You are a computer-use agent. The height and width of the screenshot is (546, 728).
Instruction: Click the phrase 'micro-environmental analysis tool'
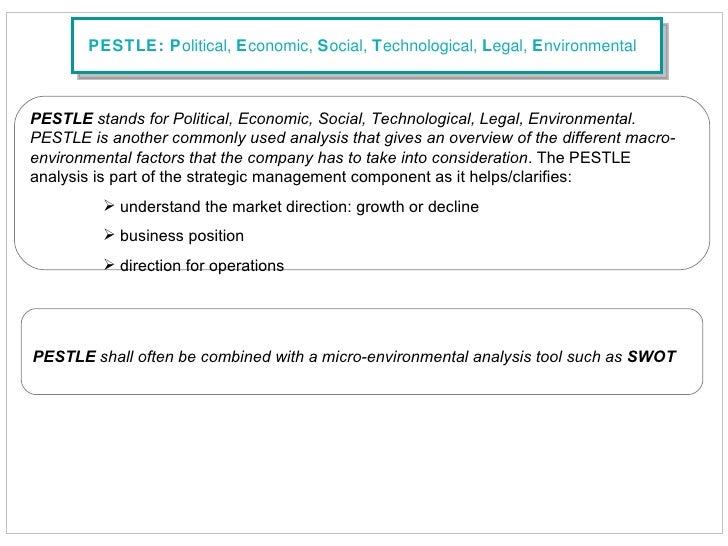tap(437, 357)
